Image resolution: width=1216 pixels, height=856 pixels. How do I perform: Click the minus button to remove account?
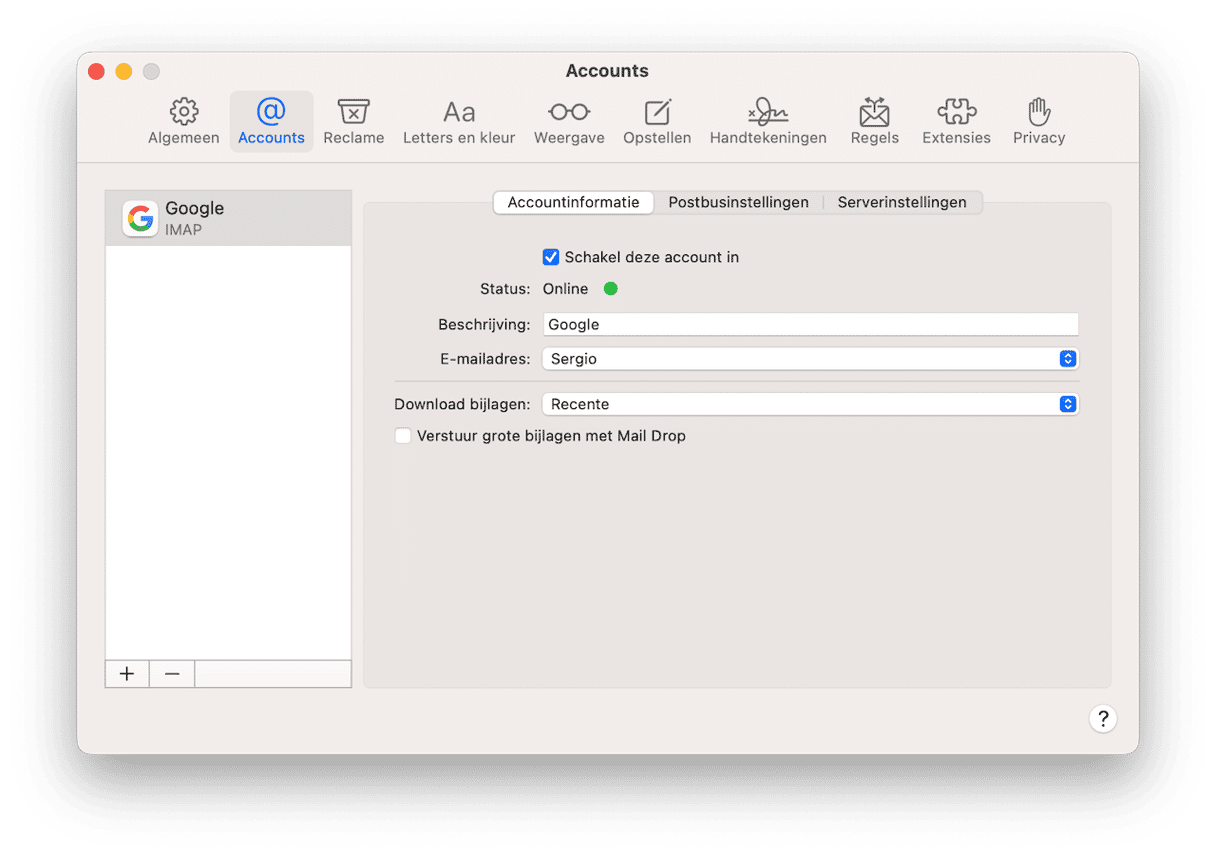172,674
